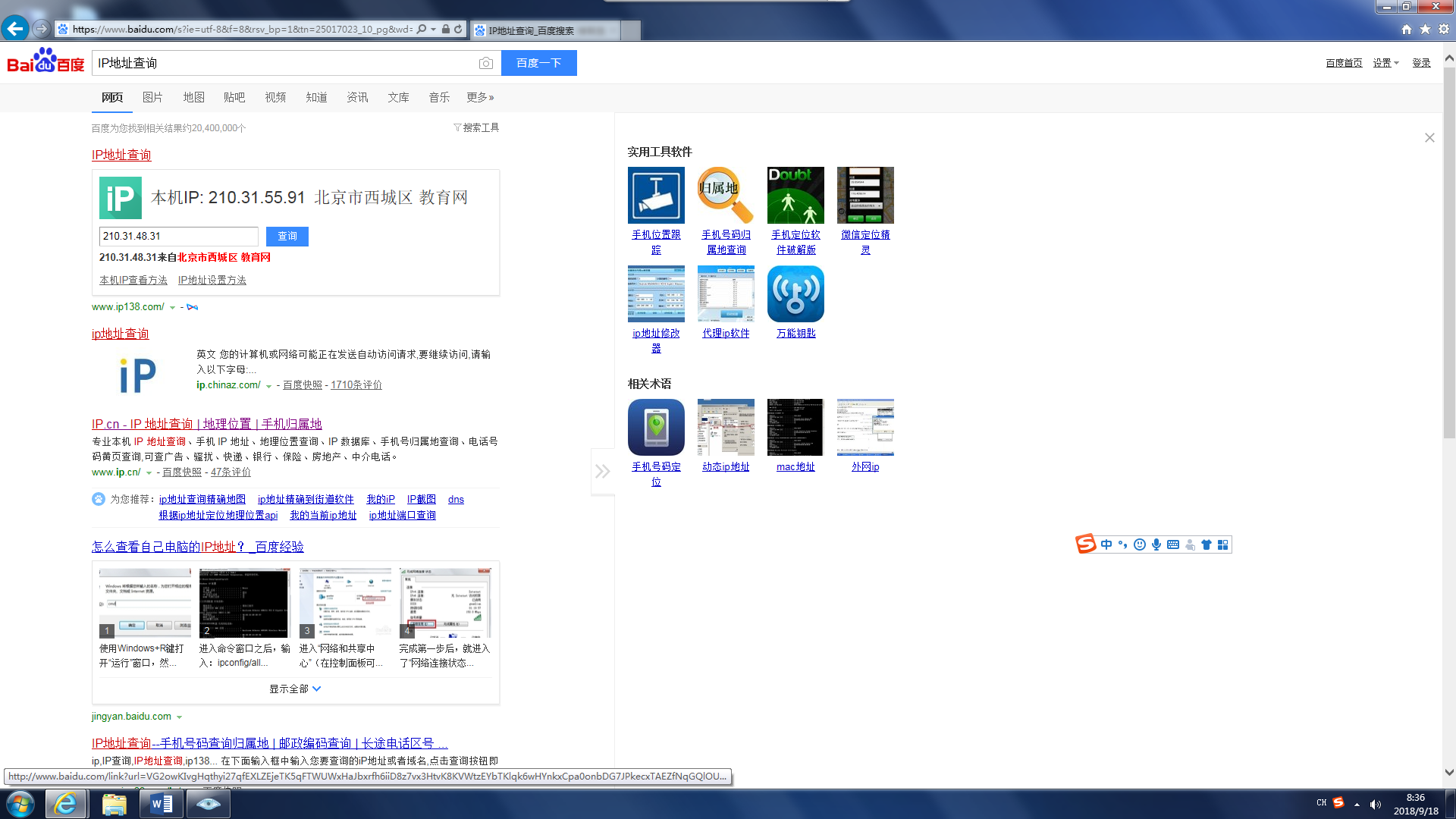Expand the 设置 dropdown menu

click(x=1385, y=63)
